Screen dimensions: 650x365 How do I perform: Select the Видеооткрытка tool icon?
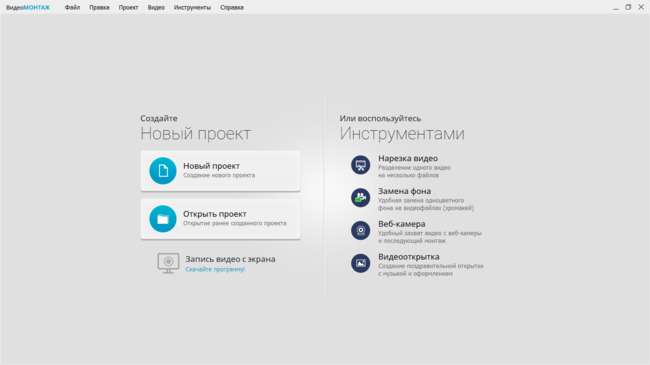(361, 263)
